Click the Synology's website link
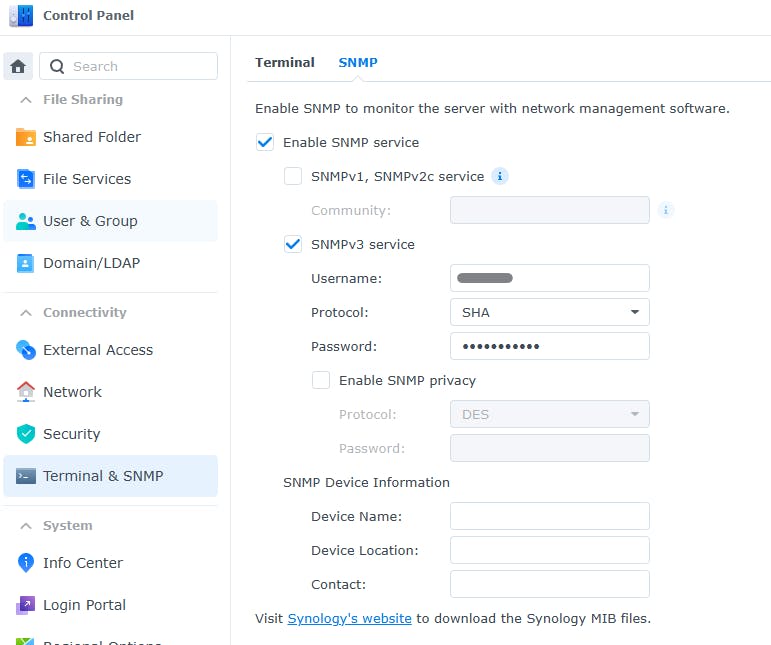Screen dimensions: 771x645 [x=349, y=618]
